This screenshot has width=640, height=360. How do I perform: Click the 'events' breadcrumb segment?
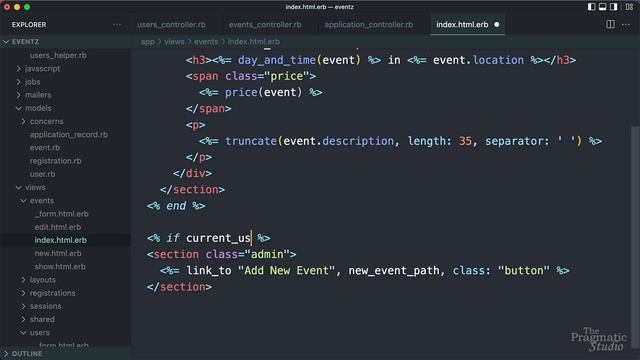[206, 42]
